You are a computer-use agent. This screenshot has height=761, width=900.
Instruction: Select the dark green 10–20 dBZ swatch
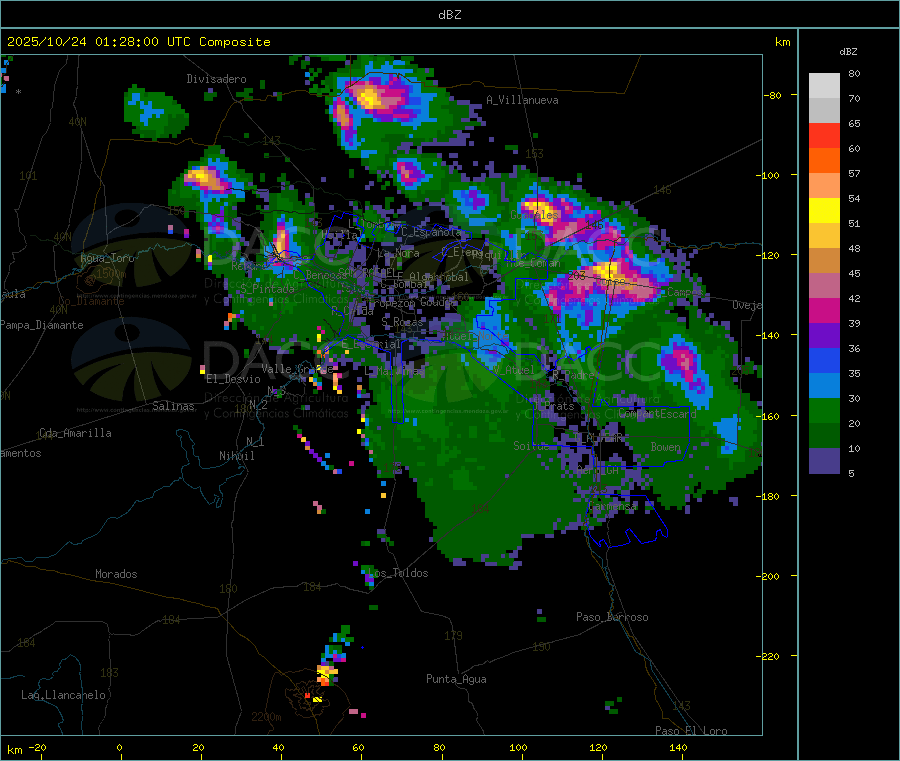coord(824,436)
